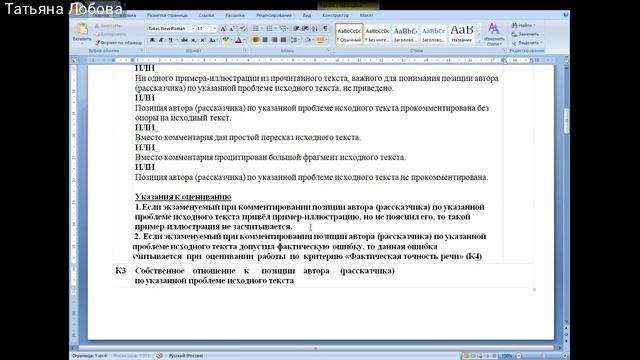Image resolution: width=640 pixels, height=360 pixels.
Task: Open the Рецензирование (Review) ribbon tab
Action: (x=273, y=16)
